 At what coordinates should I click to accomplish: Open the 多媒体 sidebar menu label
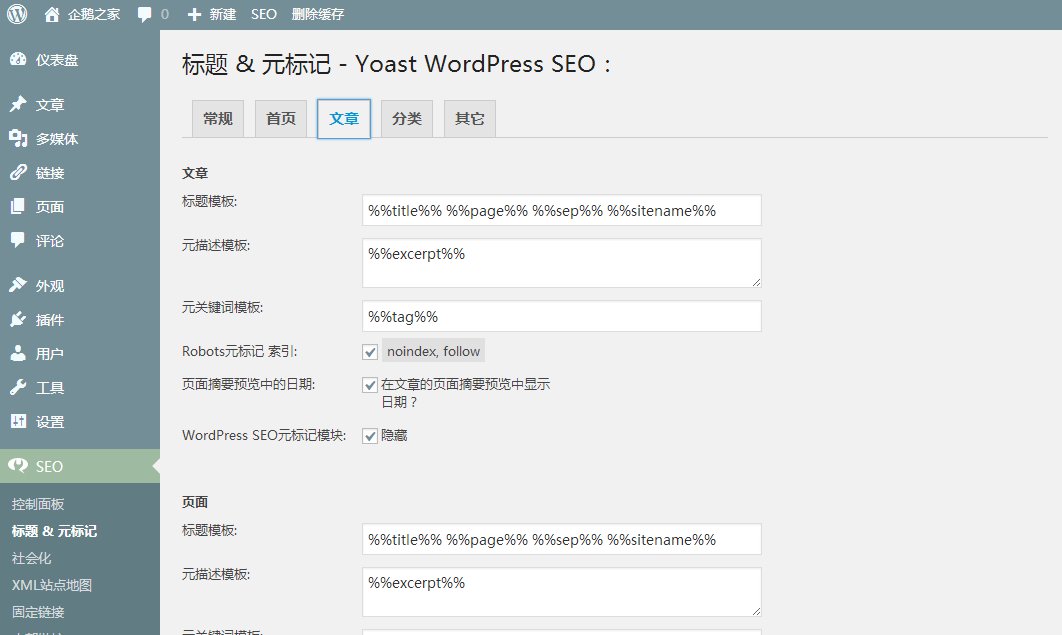point(57,139)
